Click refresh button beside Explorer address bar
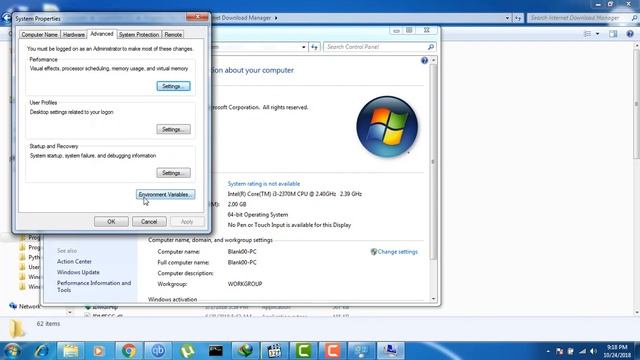This screenshot has height=360, width=640. coord(518,18)
